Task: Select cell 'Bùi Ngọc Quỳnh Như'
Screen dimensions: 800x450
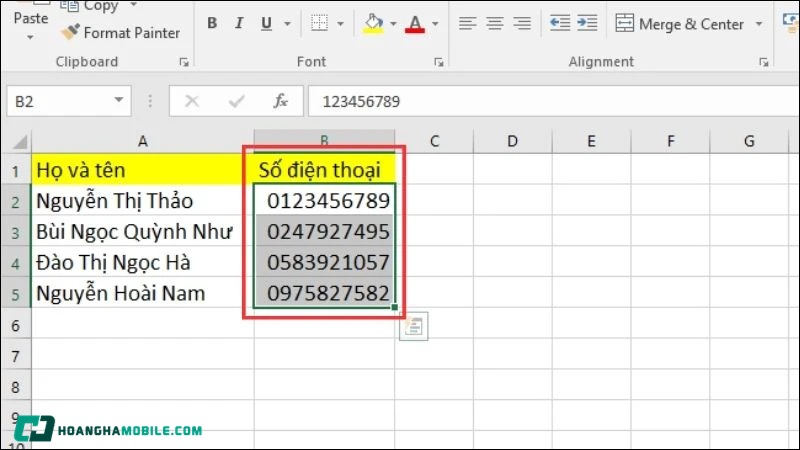Action: click(x=143, y=232)
